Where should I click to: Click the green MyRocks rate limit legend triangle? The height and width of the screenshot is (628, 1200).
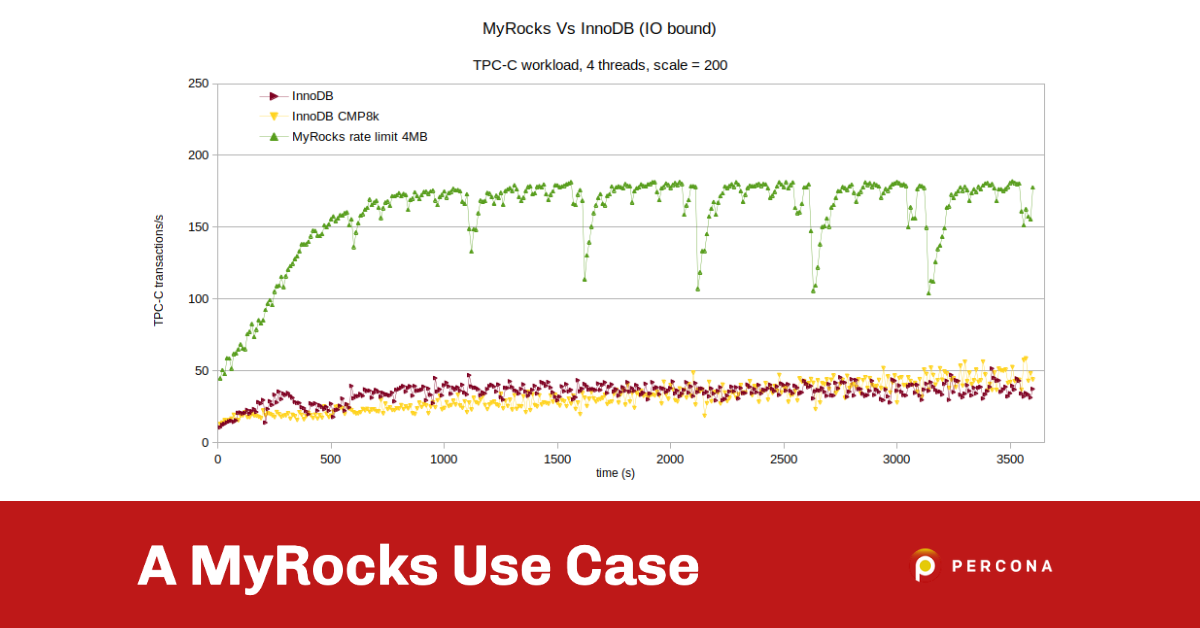click(277, 137)
